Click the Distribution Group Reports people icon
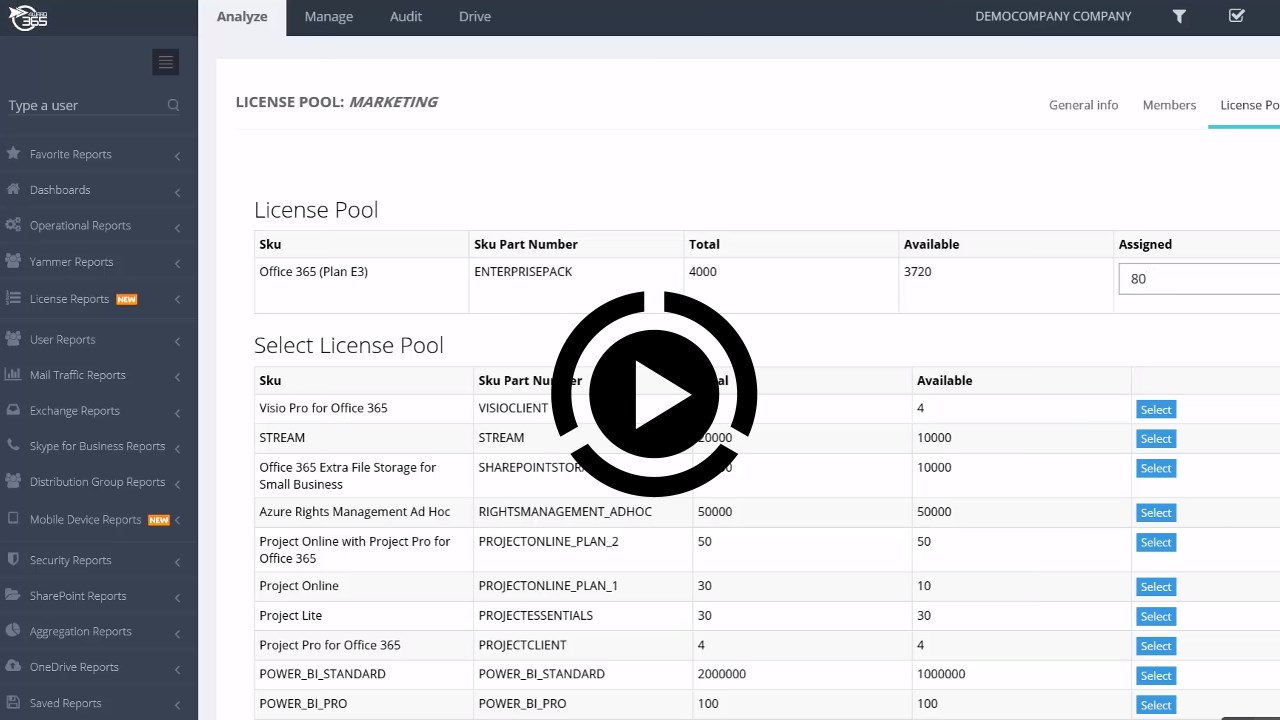The height and width of the screenshot is (720, 1280). 13,481
